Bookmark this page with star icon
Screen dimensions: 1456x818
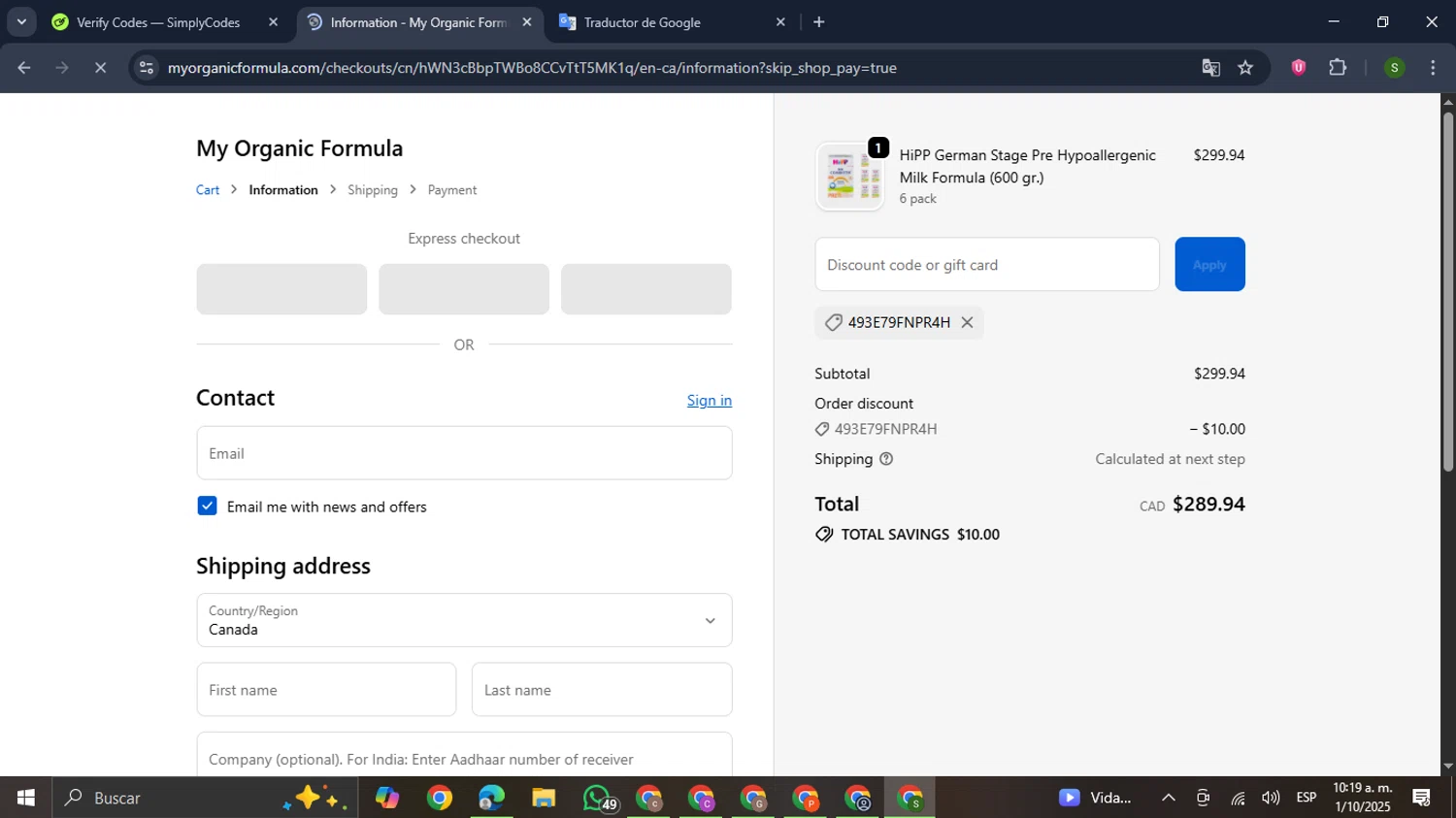(1245, 68)
